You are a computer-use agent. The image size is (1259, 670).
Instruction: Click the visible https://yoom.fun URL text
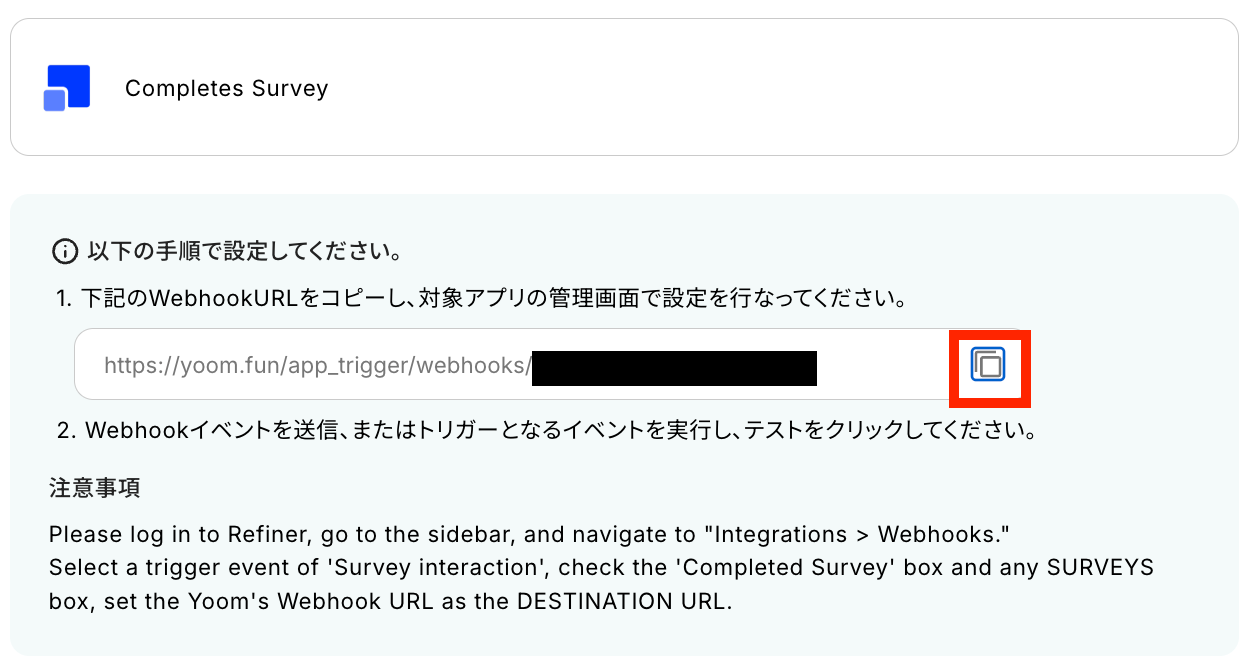click(316, 366)
